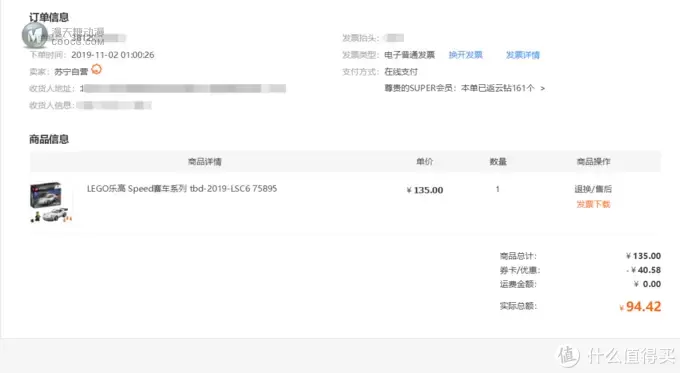Image resolution: width=680 pixels, height=373 pixels.
Task: Click the order time 2019-11-02 text
Action: point(113,55)
